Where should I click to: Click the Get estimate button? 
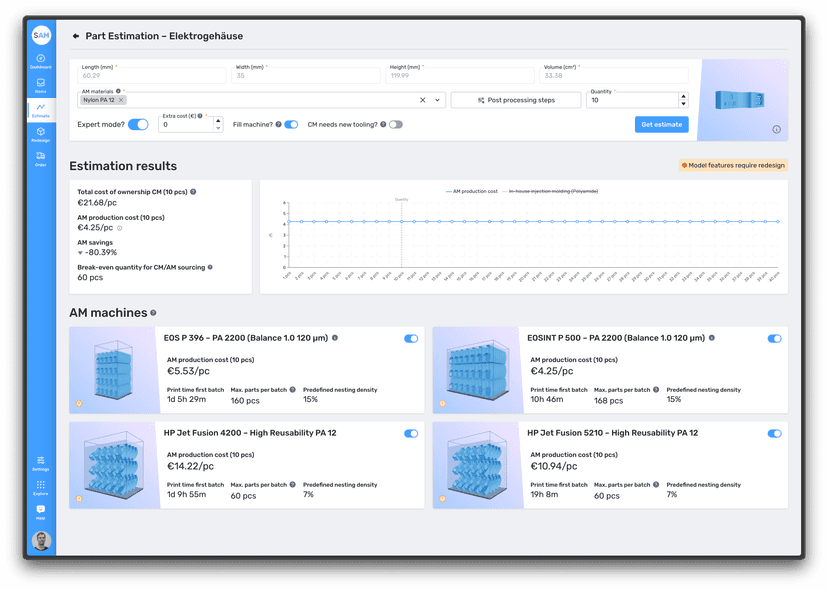tap(662, 125)
